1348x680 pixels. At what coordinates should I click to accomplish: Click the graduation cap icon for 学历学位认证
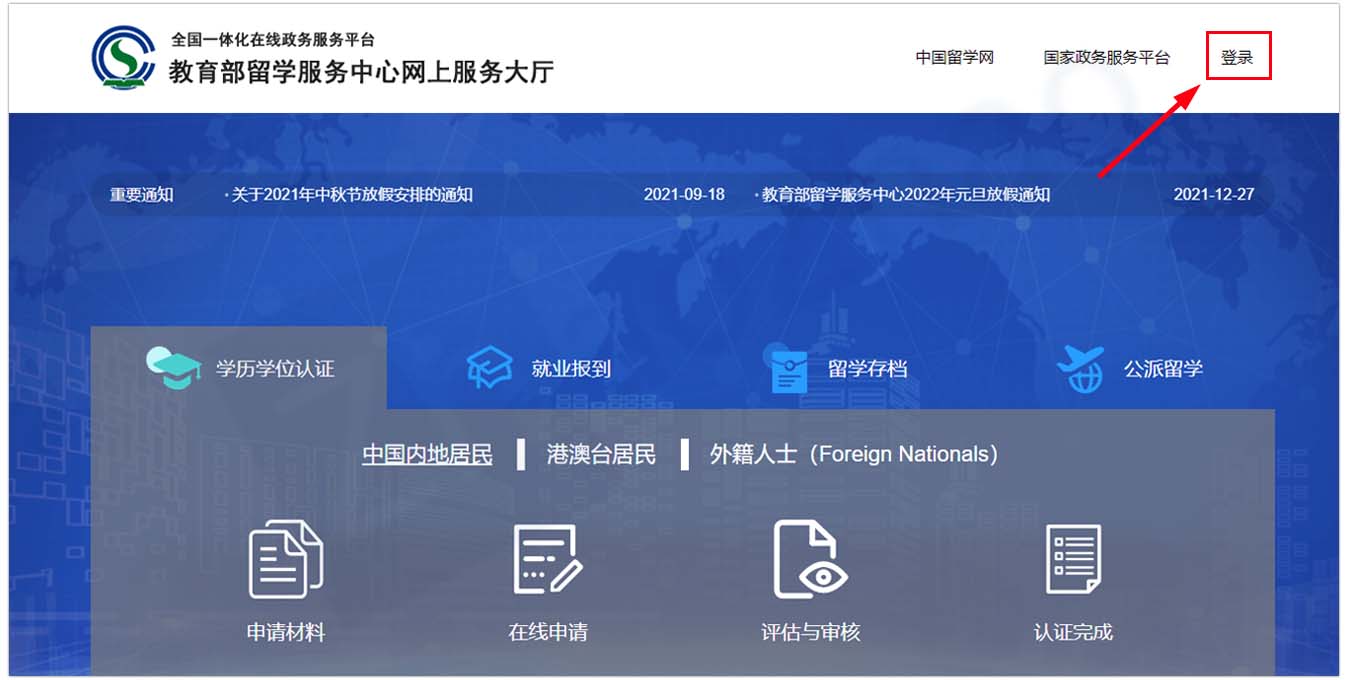[174, 368]
